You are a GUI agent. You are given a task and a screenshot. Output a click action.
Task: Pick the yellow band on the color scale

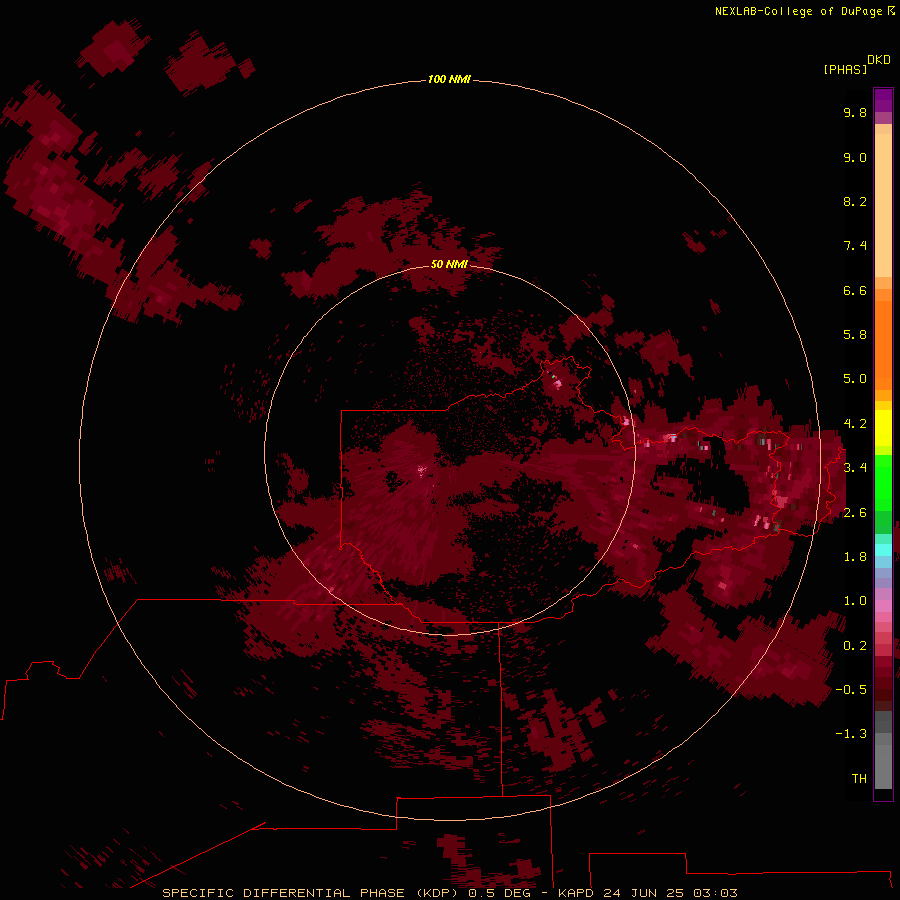(x=883, y=428)
